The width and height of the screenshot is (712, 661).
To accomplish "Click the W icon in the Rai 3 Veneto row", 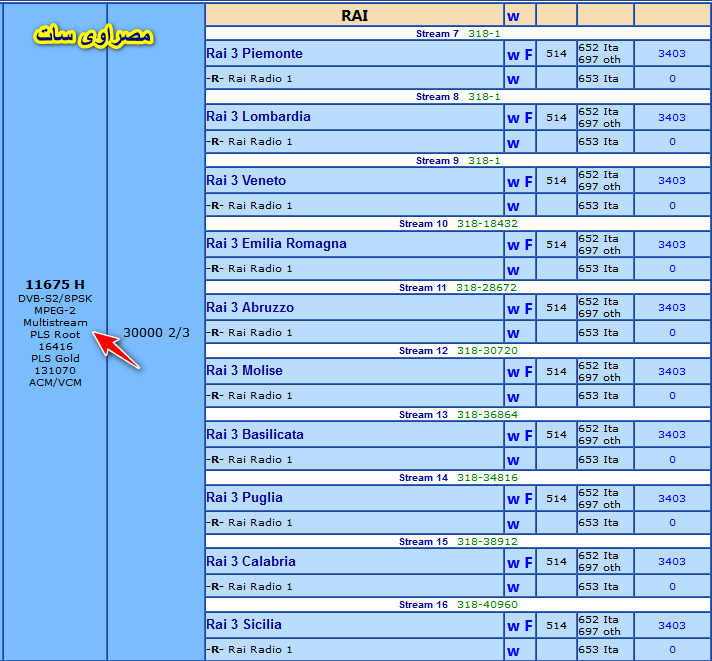I will coord(513,183).
